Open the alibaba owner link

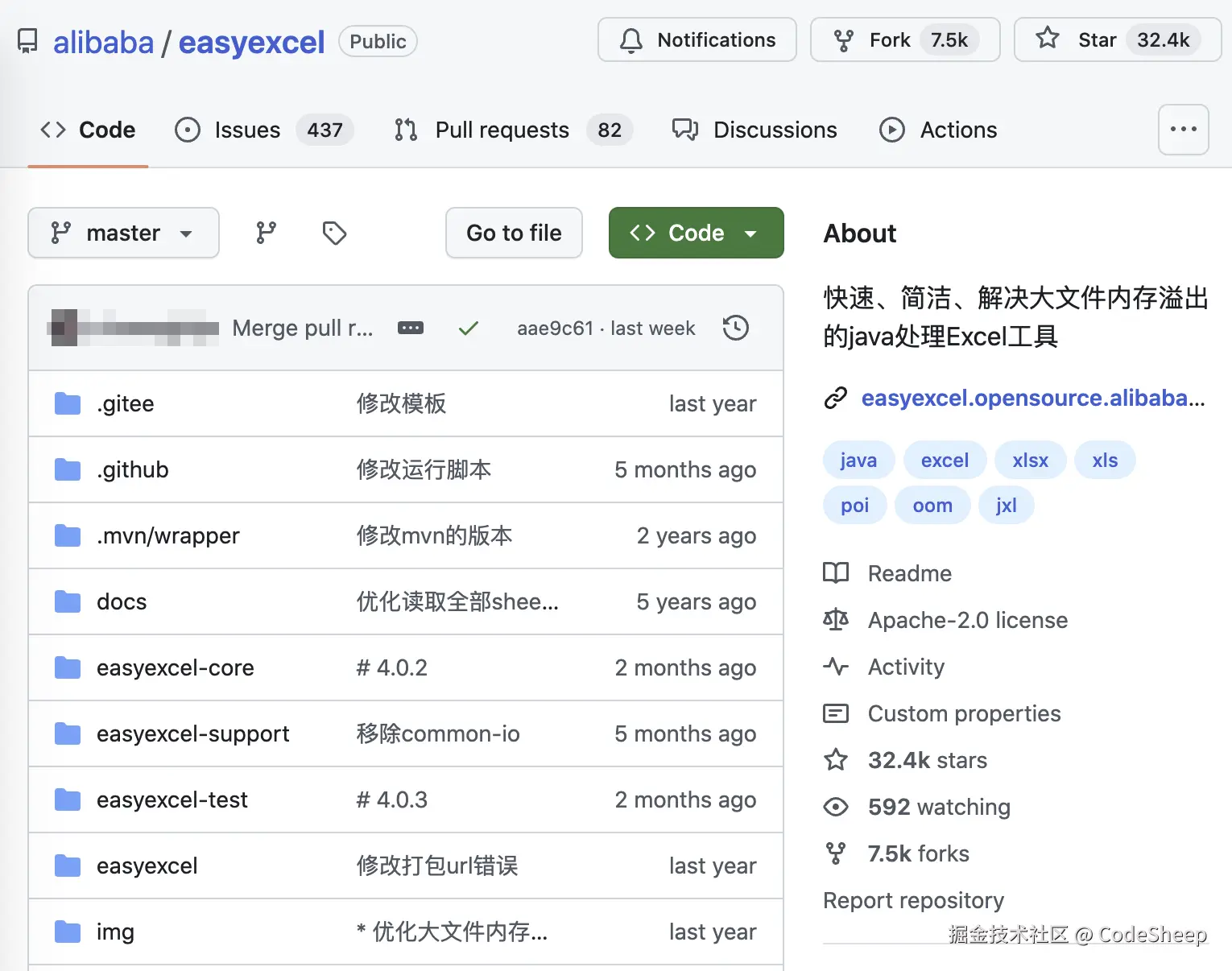103,42
